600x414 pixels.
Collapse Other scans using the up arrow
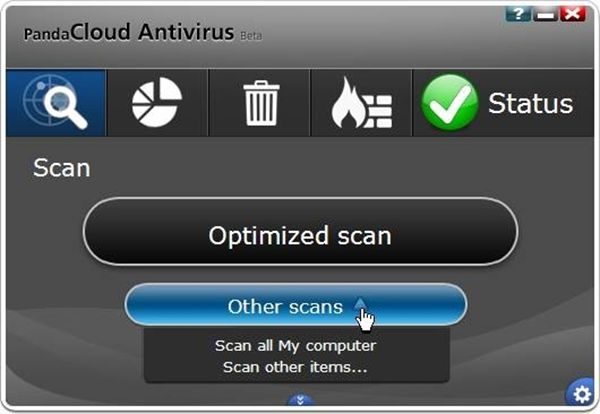click(x=360, y=304)
